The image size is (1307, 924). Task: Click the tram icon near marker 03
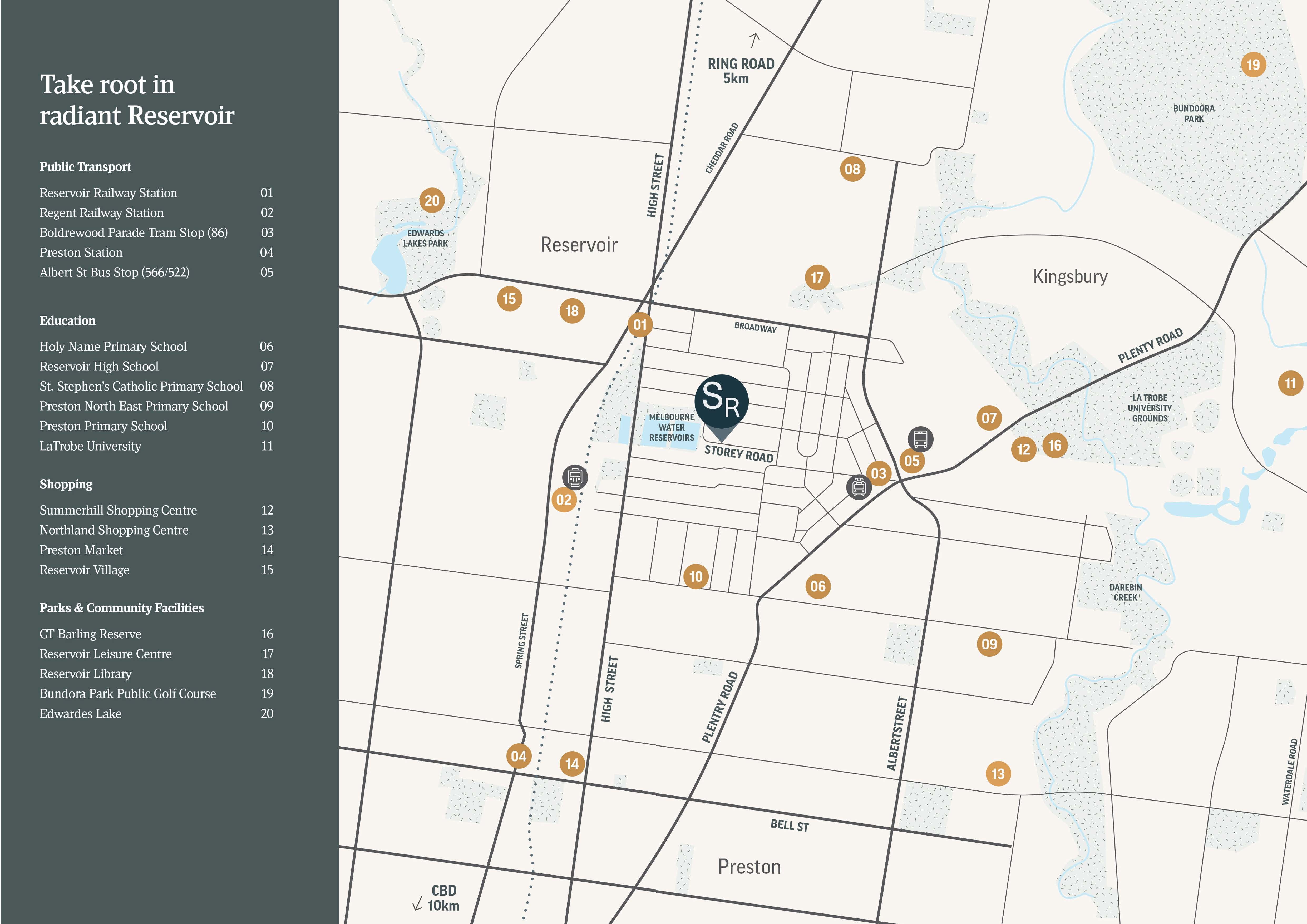pos(859,487)
